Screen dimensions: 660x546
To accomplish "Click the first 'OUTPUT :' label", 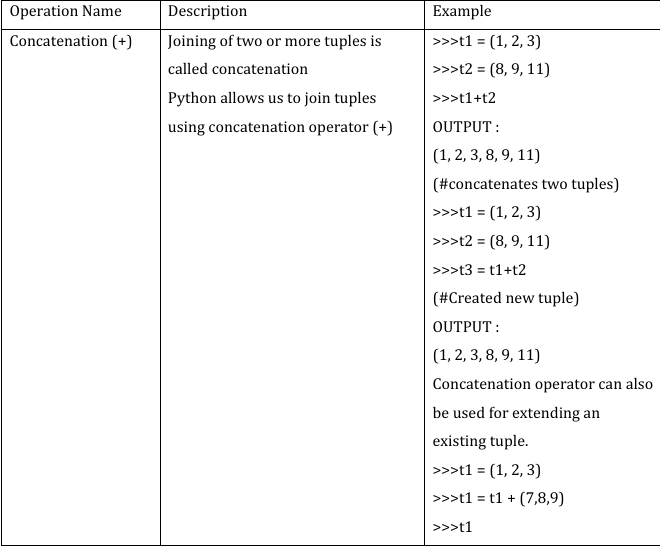I will tap(466, 127).
